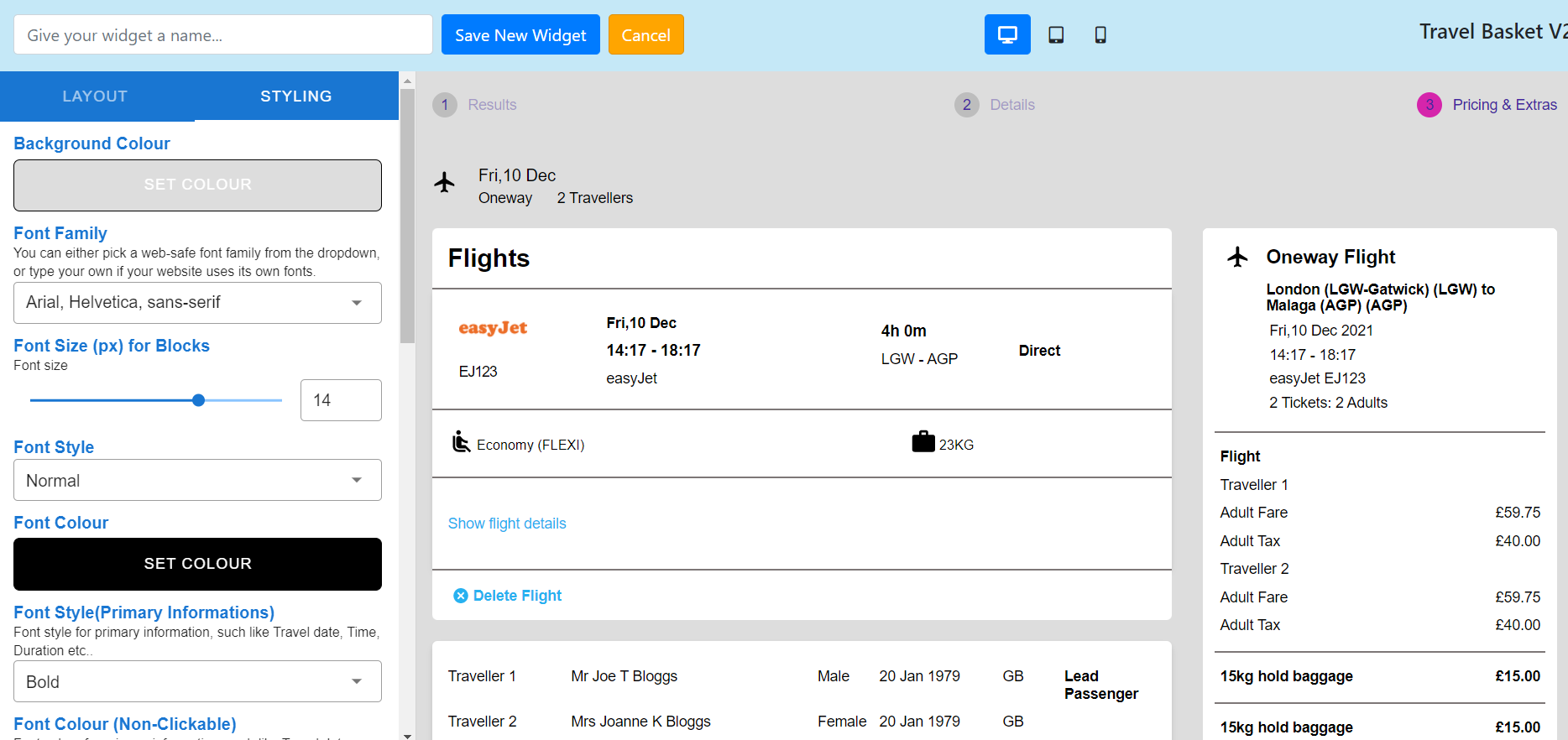Switch to the LAYOUT tab
The image size is (1568, 740).
pyautogui.click(x=95, y=96)
